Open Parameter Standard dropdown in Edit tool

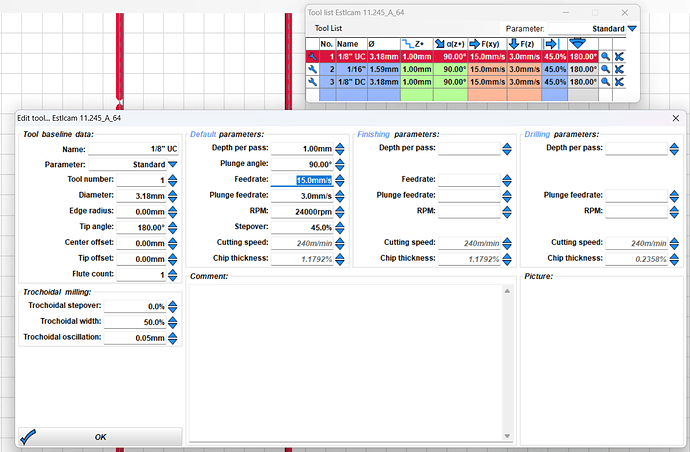[x=173, y=164]
